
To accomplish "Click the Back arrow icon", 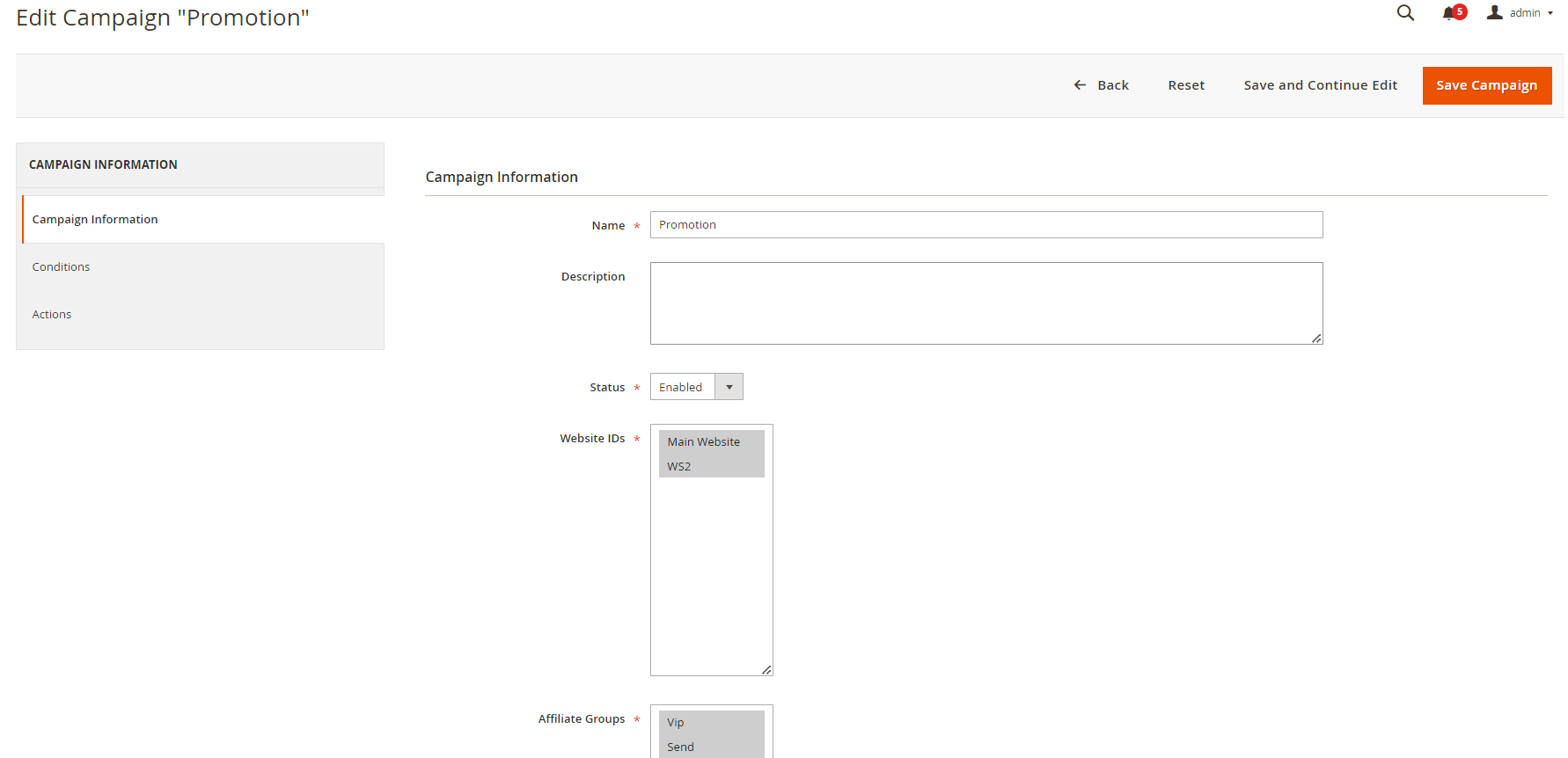I will pos(1080,85).
